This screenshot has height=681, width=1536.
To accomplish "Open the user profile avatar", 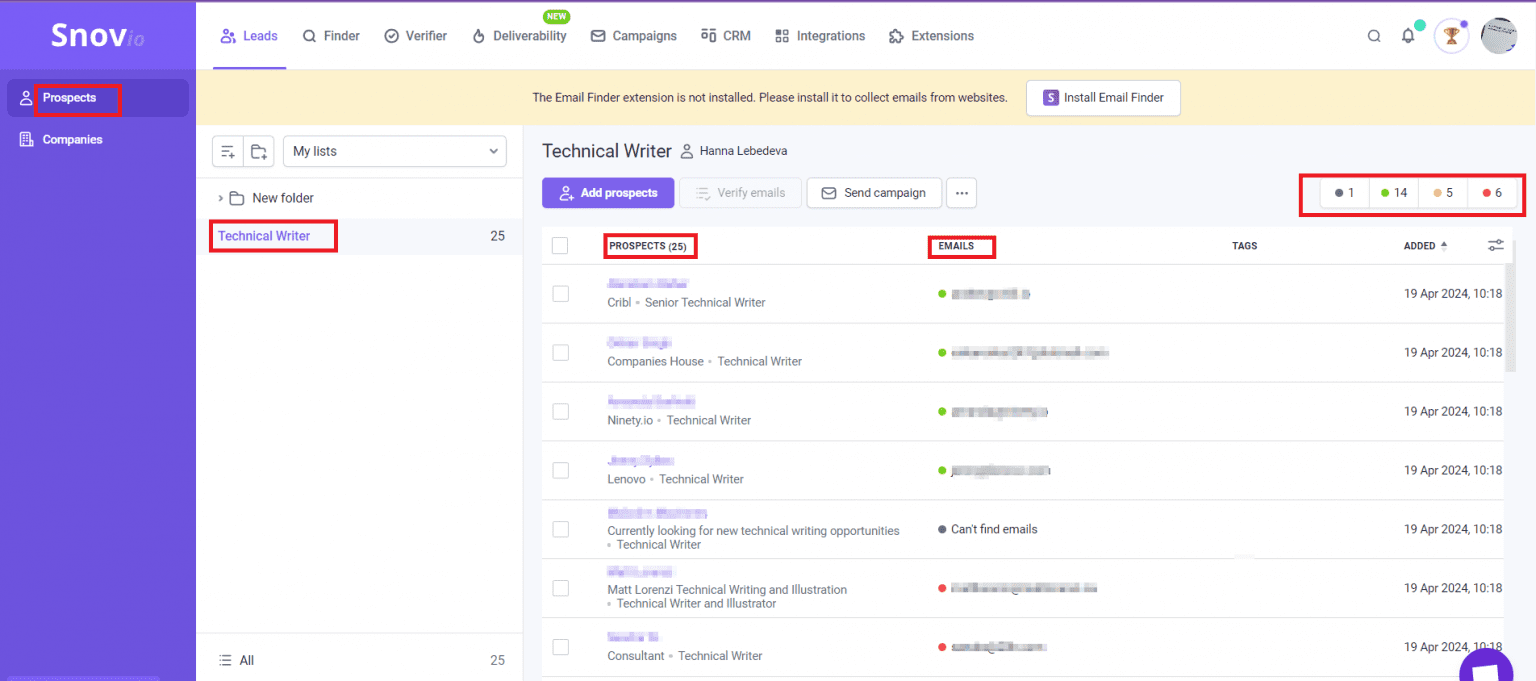I will [x=1498, y=36].
